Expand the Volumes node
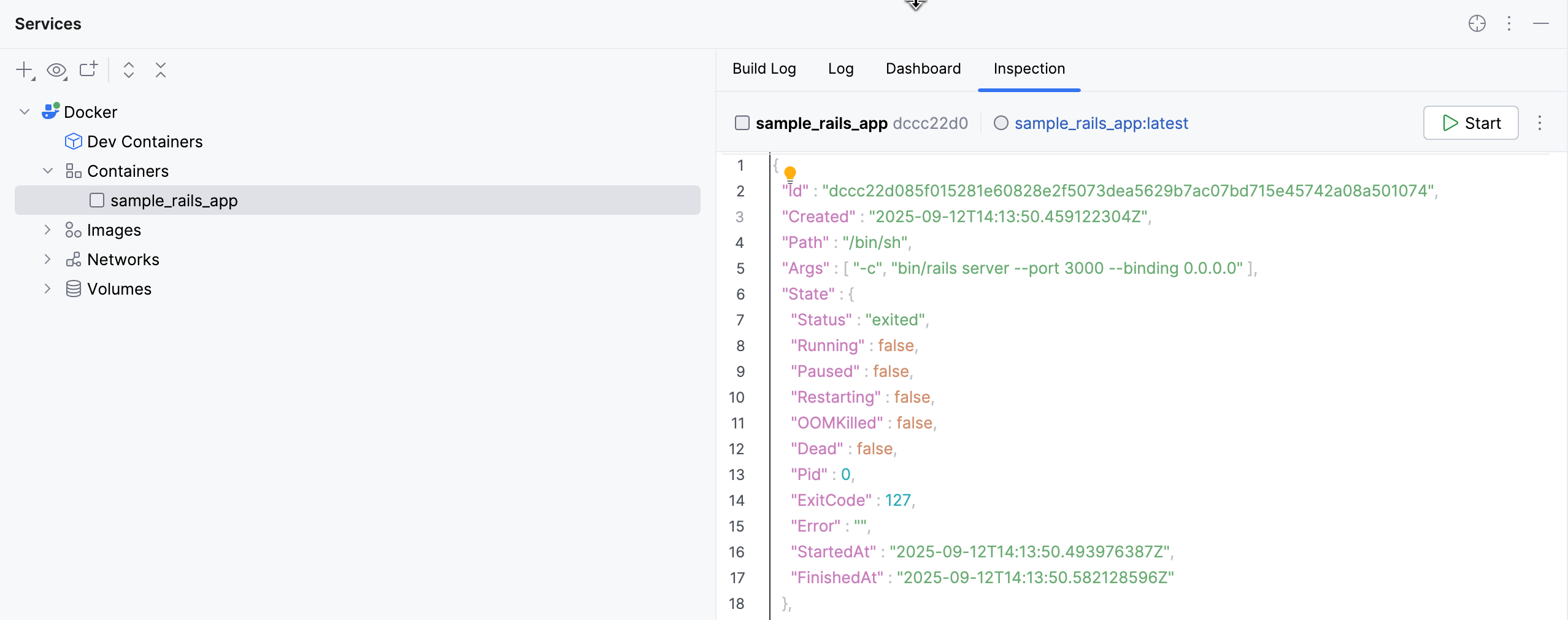Viewport: 1568px width, 620px height. (48, 289)
